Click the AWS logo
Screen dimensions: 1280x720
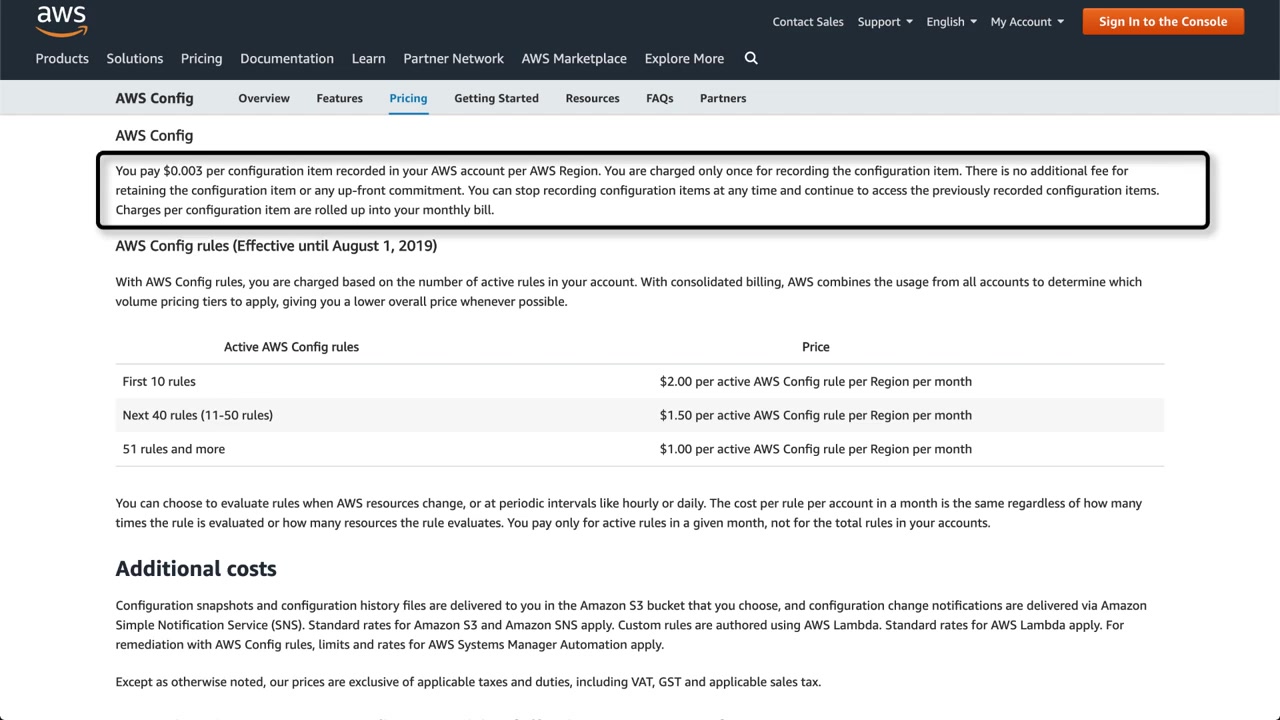62,20
